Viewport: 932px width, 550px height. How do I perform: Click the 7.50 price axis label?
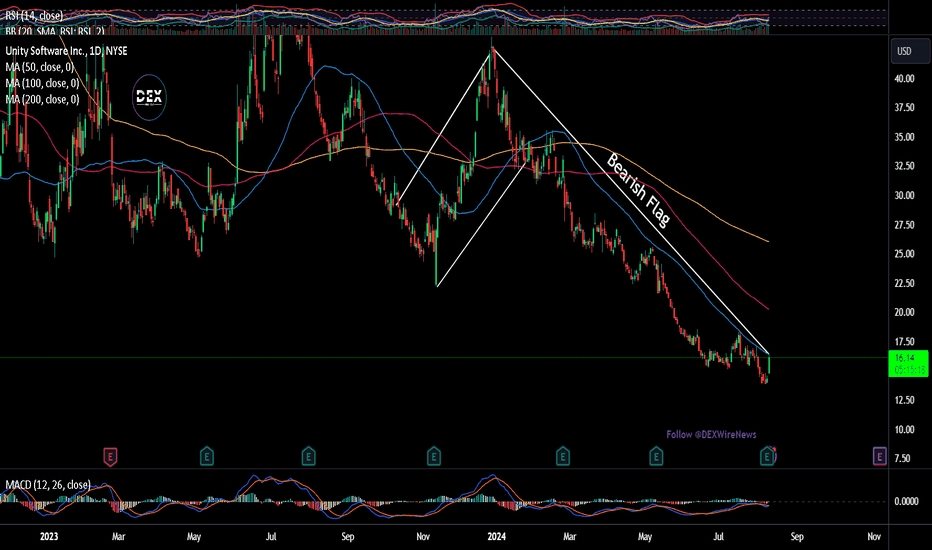pyautogui.click(x=902, y=458)
